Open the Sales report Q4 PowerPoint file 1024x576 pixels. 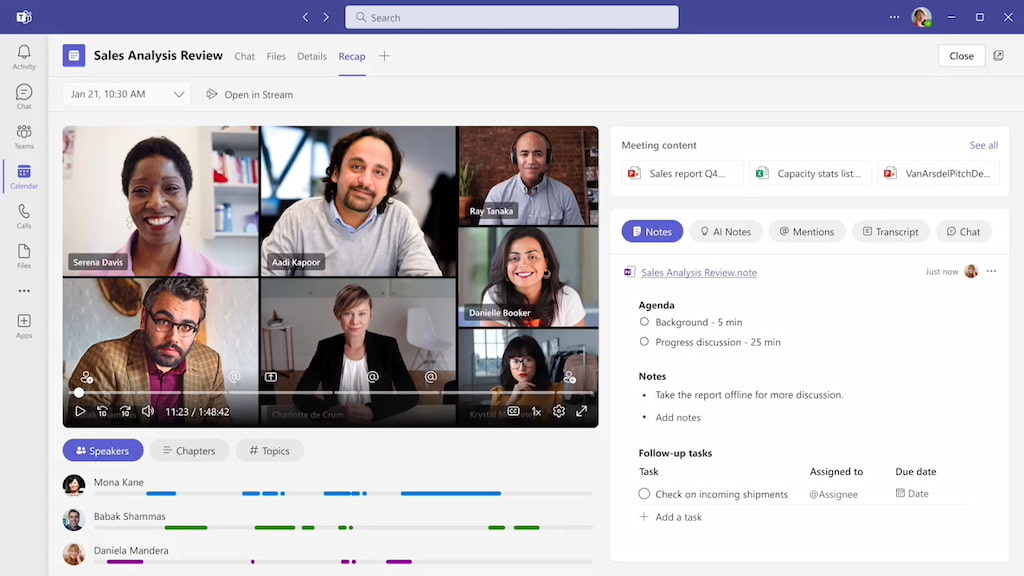(682, 172)
